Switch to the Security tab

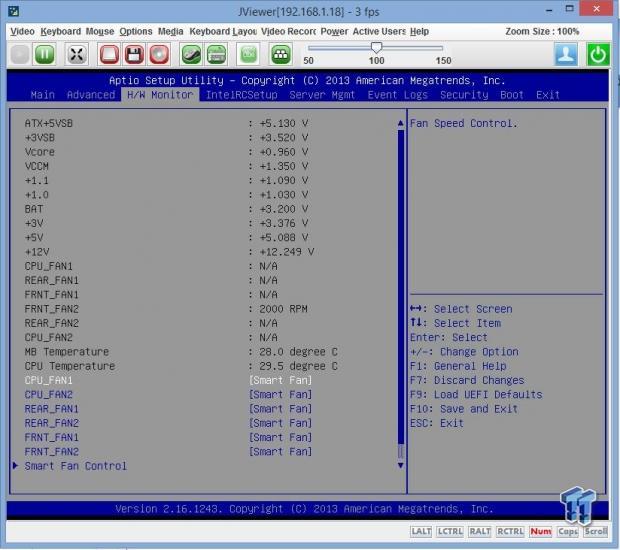click(464, 95)
